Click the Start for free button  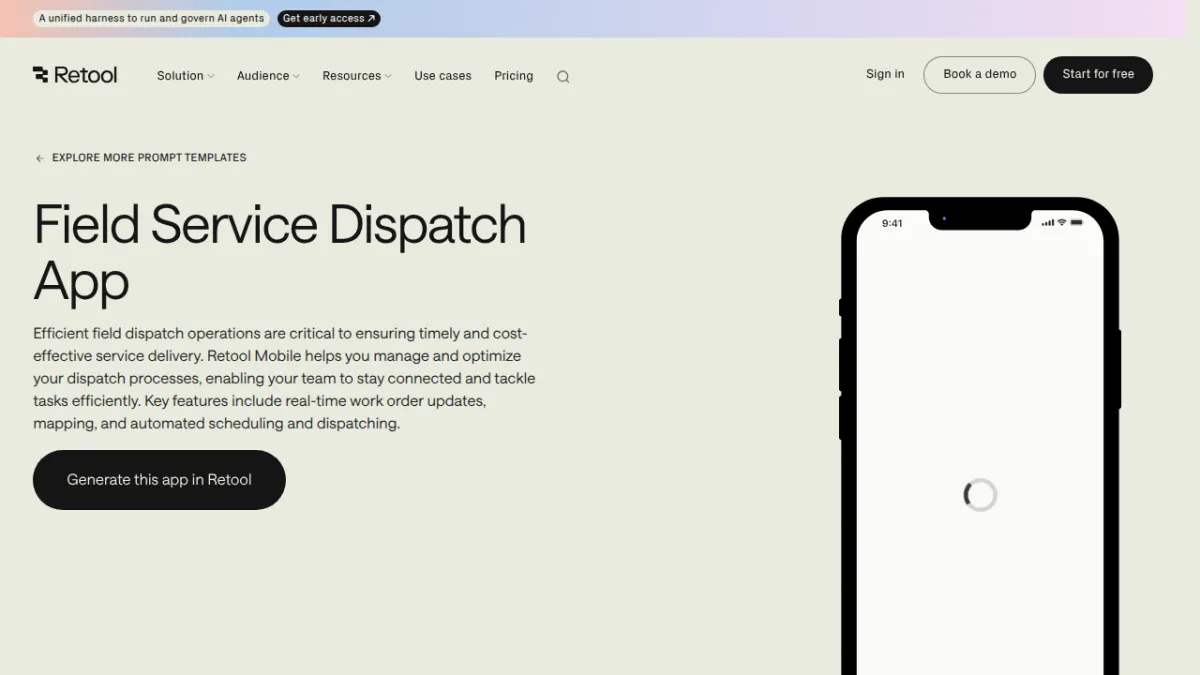[1098, 75]
